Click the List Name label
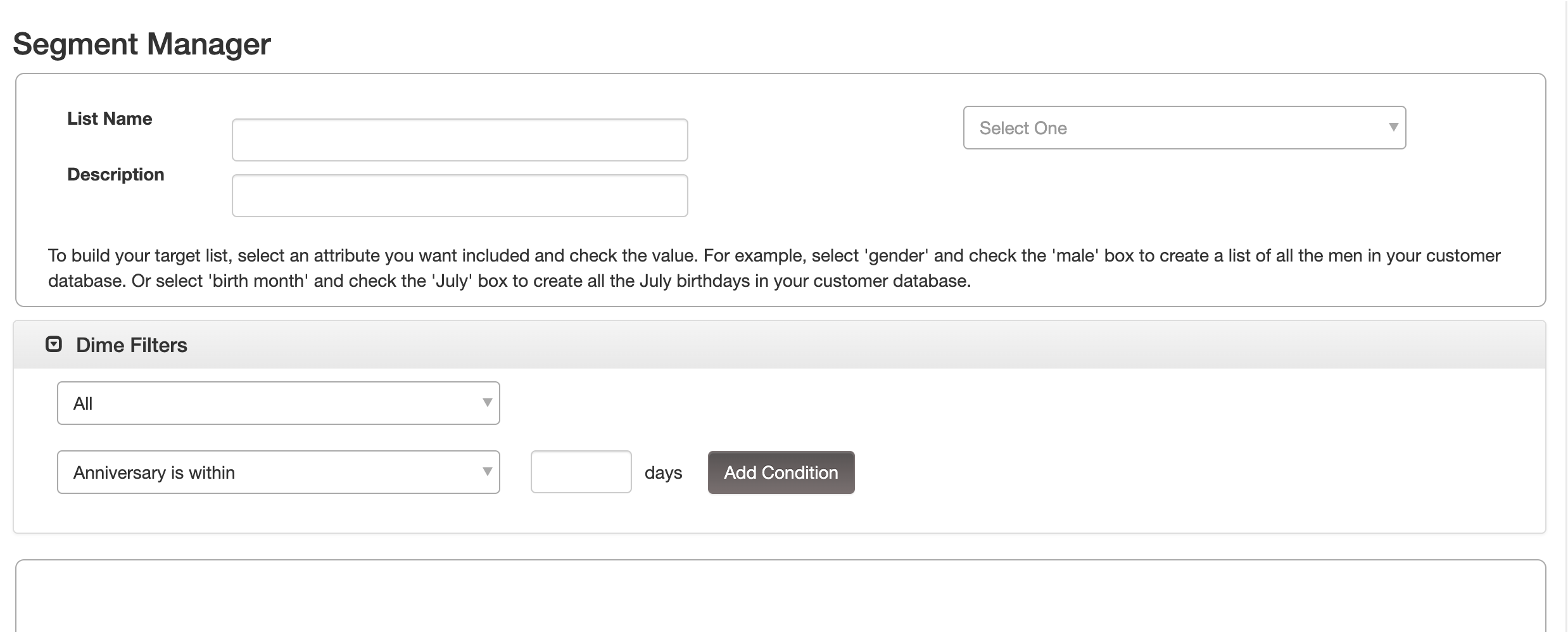1568x632 pixels. [110, 119]
